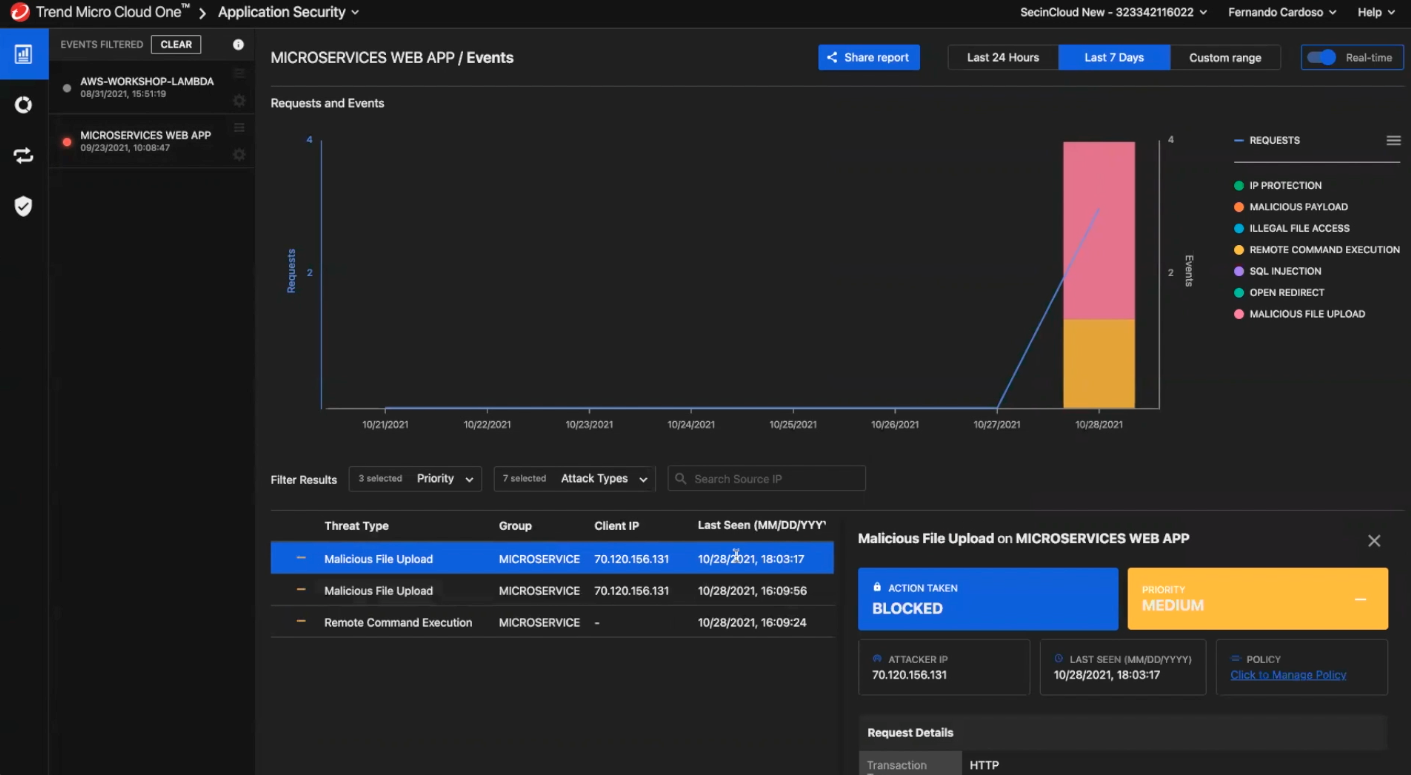Focus the Search Source IP field

(x=767, y=479)
